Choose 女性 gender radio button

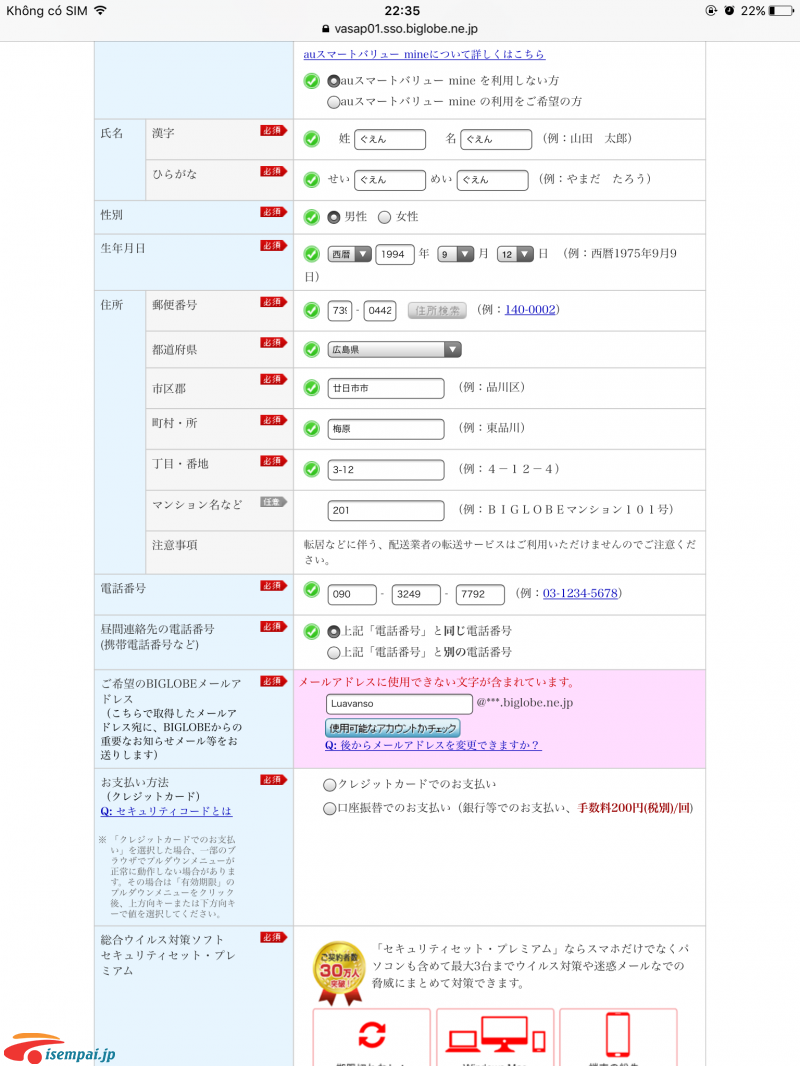point(385,217)
